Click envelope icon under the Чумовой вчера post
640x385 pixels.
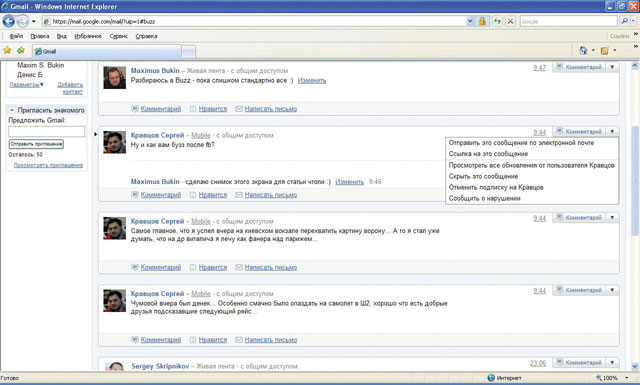(239, 340)
